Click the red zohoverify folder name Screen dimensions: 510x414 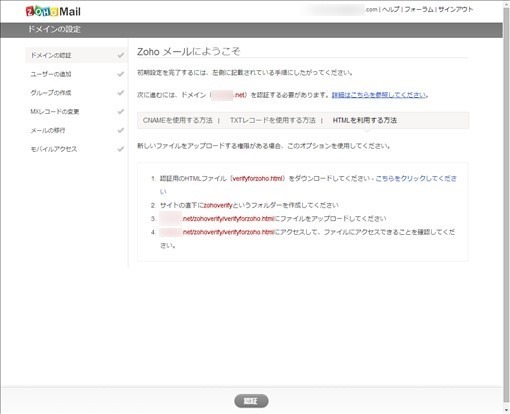coord(218,205)
